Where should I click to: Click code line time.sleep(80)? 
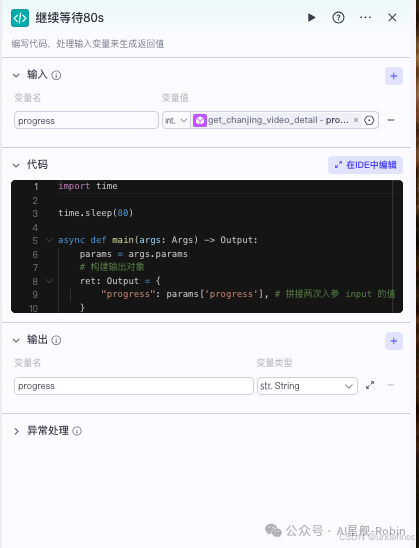95,213
